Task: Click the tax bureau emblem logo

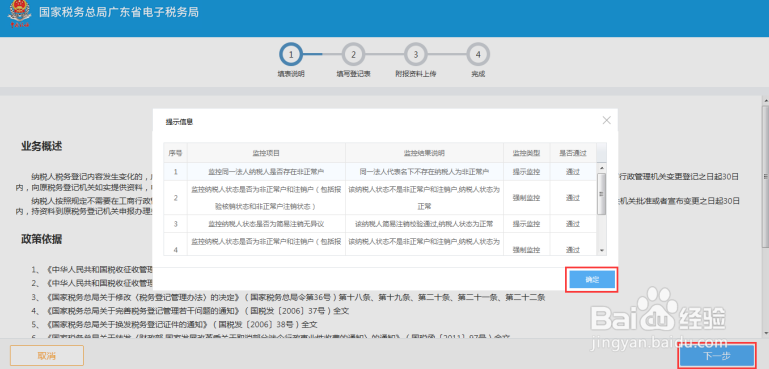Action: [19, 14]
